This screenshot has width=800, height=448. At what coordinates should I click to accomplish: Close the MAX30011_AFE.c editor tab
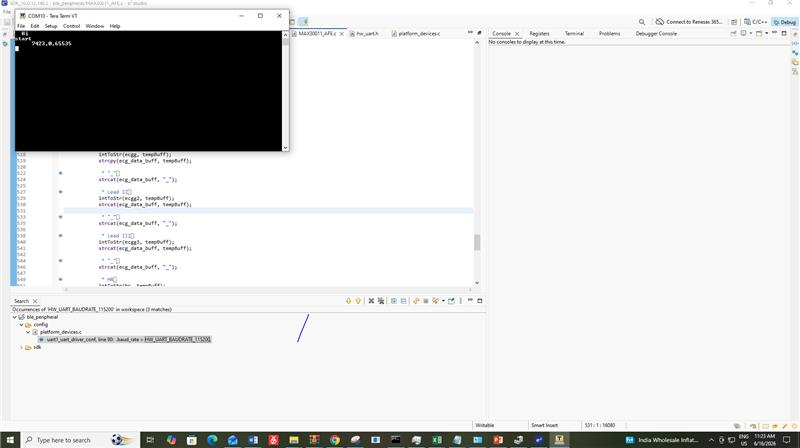(x=341, y=34)
